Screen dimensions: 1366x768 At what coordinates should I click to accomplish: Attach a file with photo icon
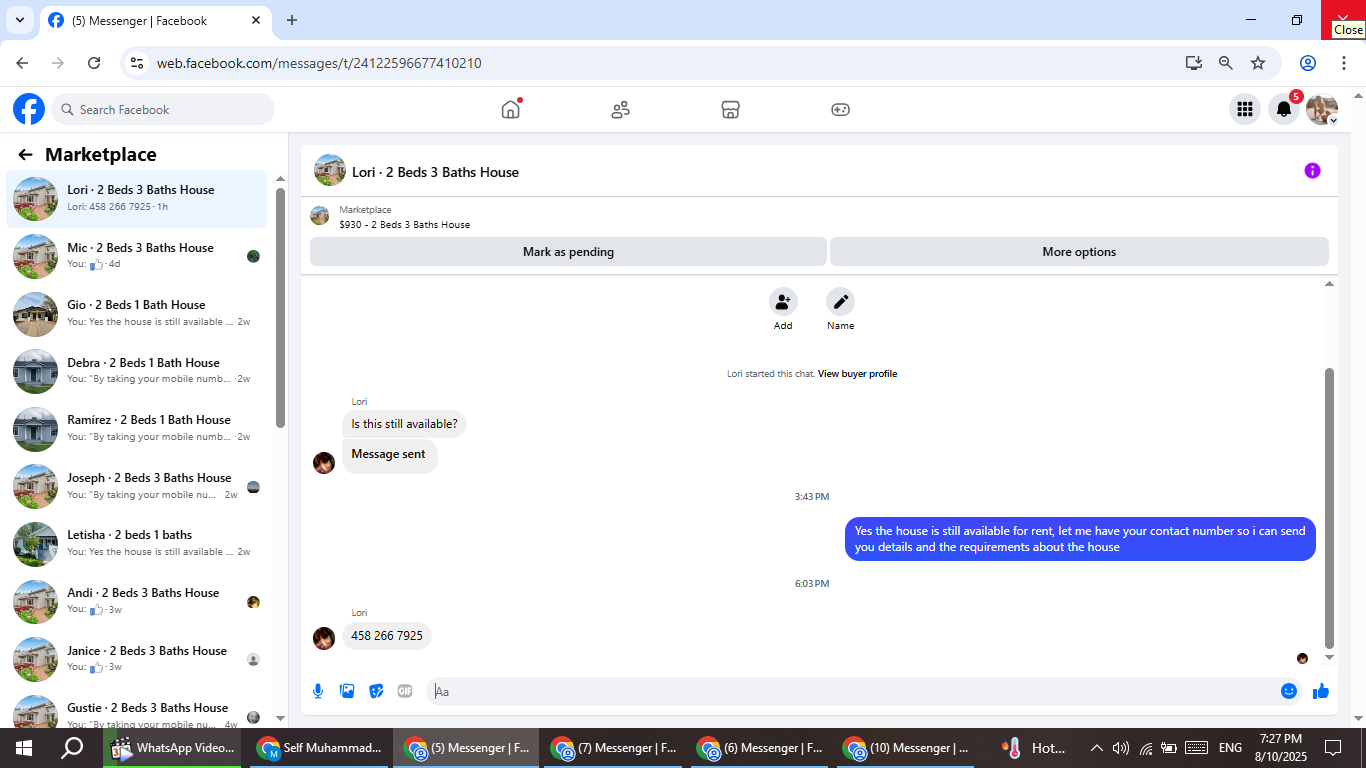click(347, 691)
